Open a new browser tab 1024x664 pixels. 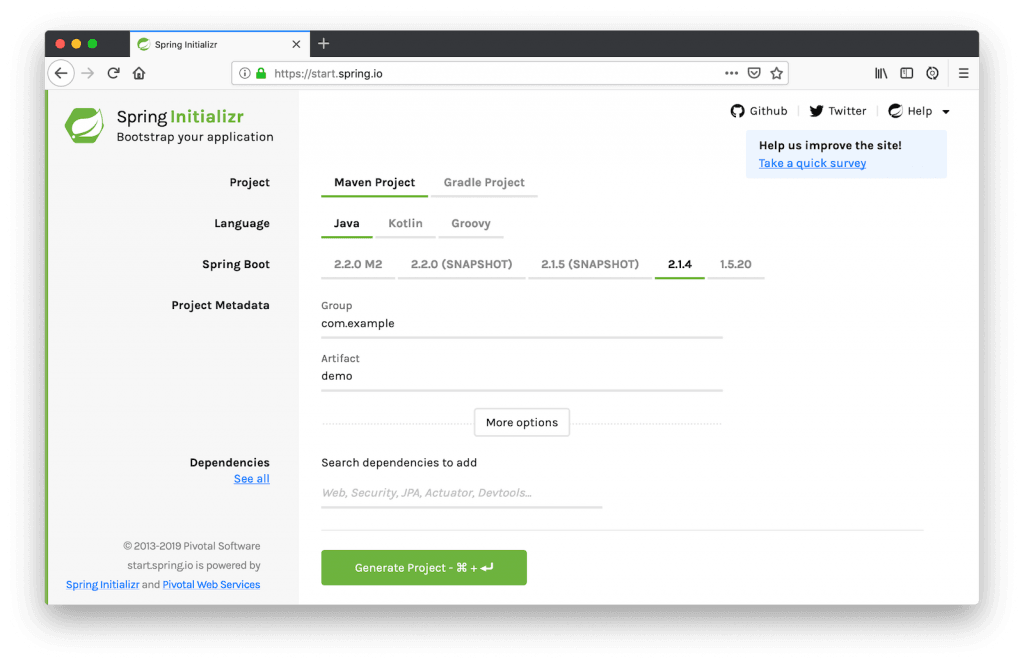tap(323, 44)
